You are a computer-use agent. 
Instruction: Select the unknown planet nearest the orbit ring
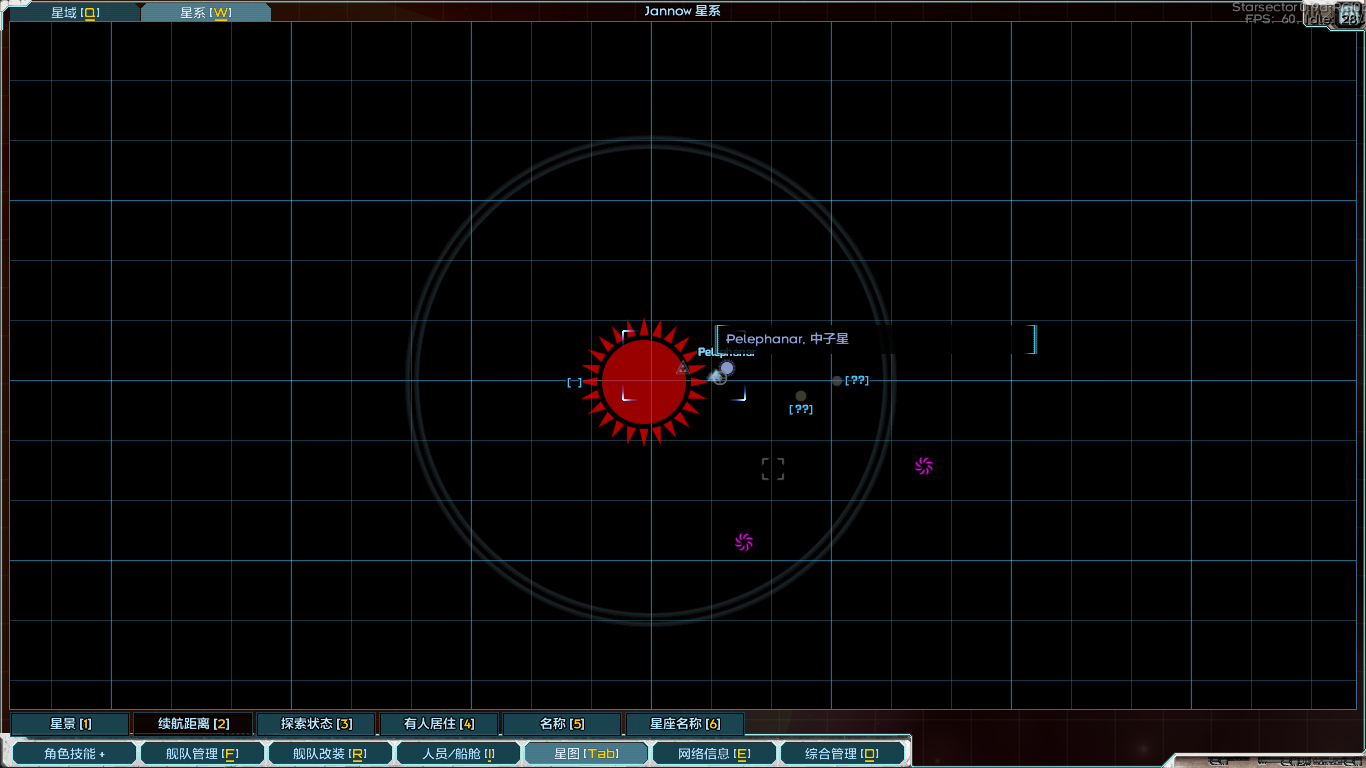(837, 381)
